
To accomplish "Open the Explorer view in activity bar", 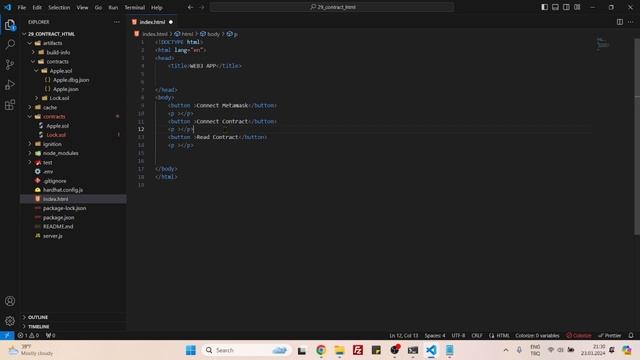I will coord(10,25).
